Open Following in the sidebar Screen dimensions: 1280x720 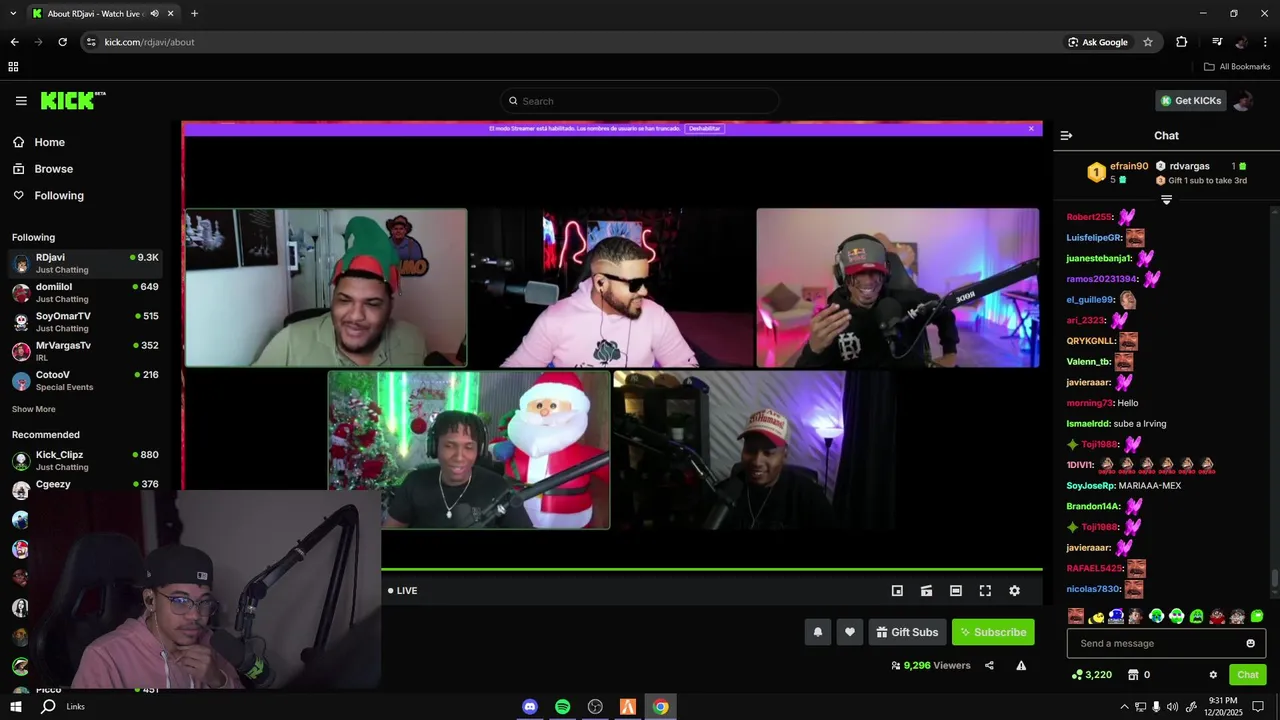tap(59, 196)
